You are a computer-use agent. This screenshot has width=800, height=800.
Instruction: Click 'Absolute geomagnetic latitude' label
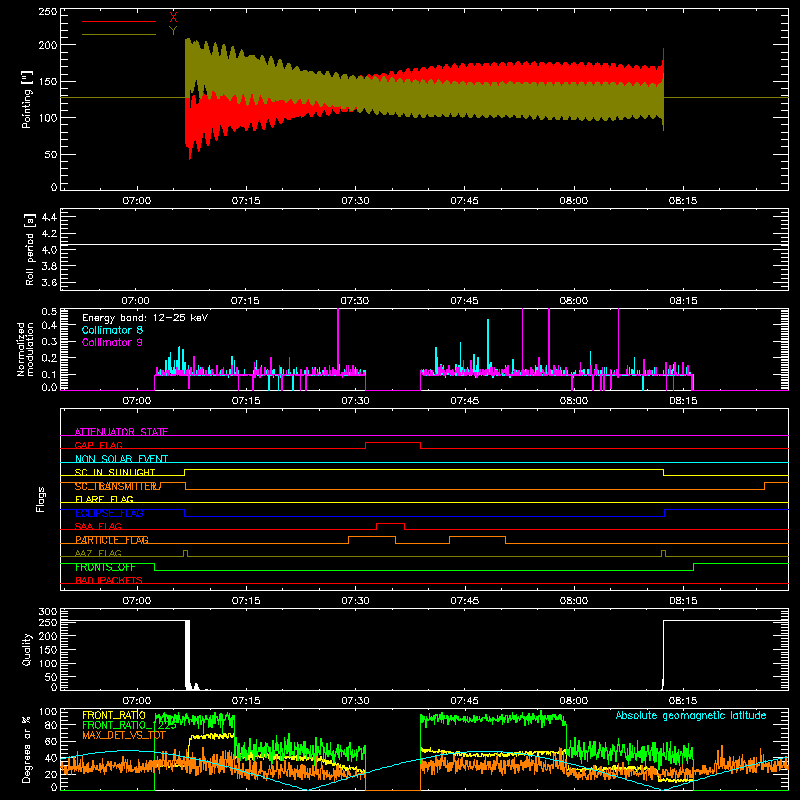tap(691, 715)
